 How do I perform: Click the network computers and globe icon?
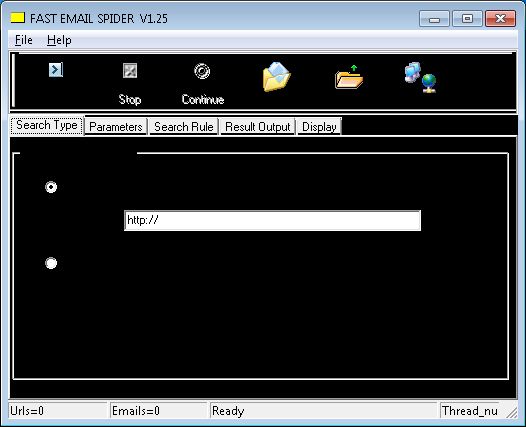[420, 77]
